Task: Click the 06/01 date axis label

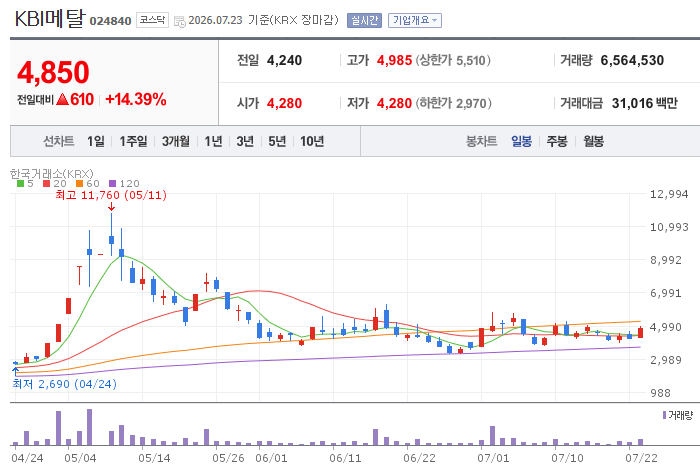Action: [271, 458]
